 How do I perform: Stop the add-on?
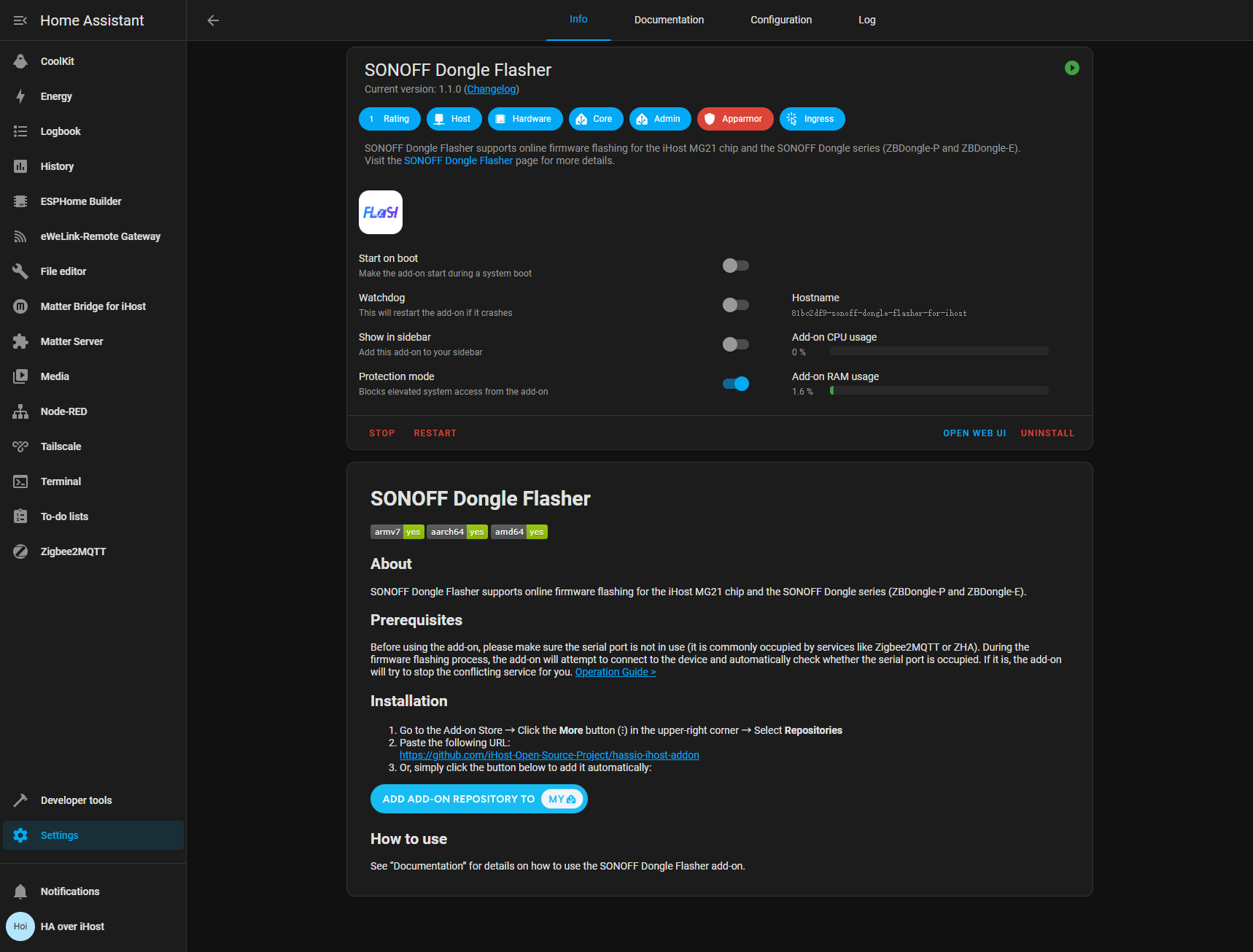click(382, 433)
